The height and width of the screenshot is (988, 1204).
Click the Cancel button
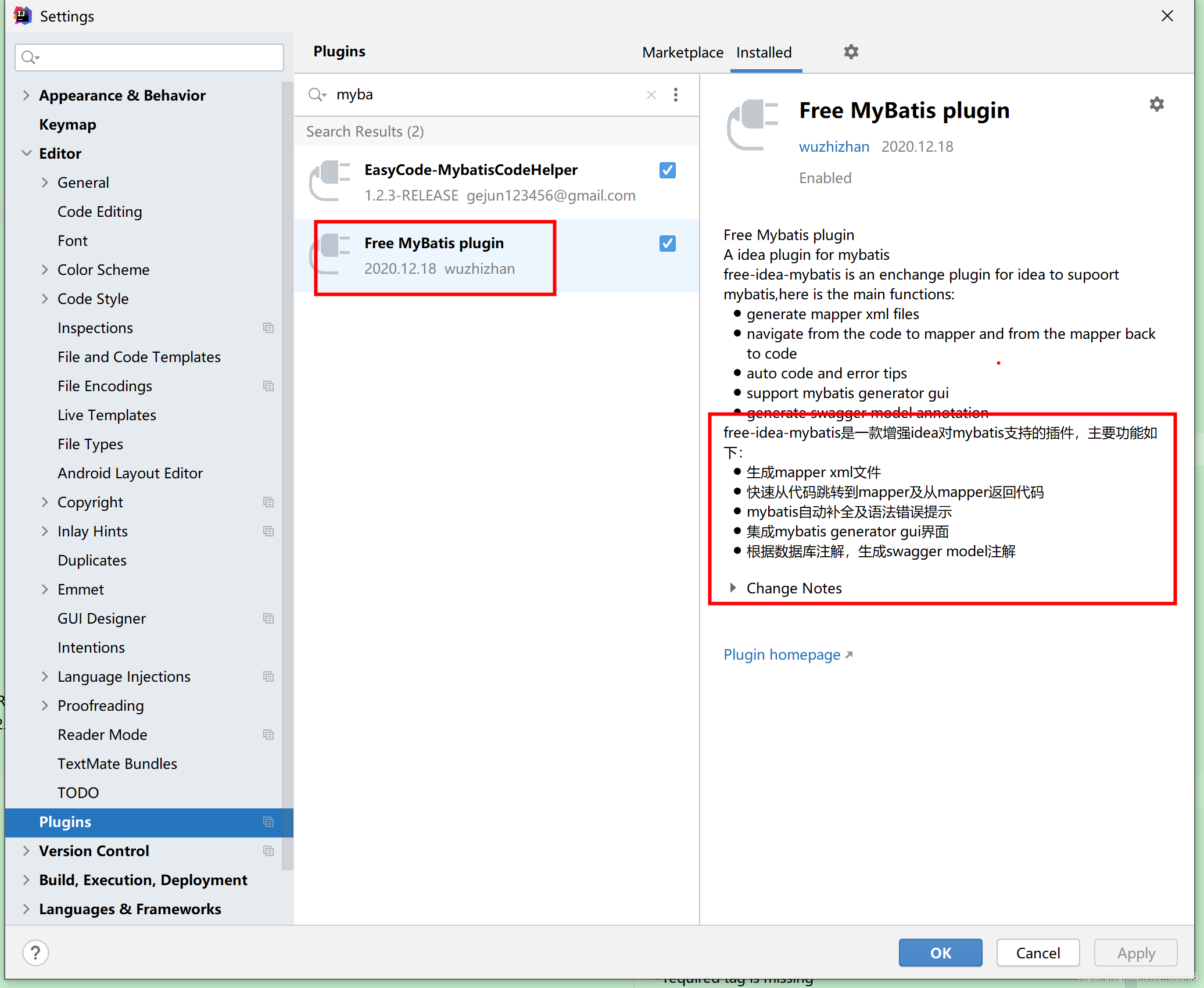[x=1038, y=953]
